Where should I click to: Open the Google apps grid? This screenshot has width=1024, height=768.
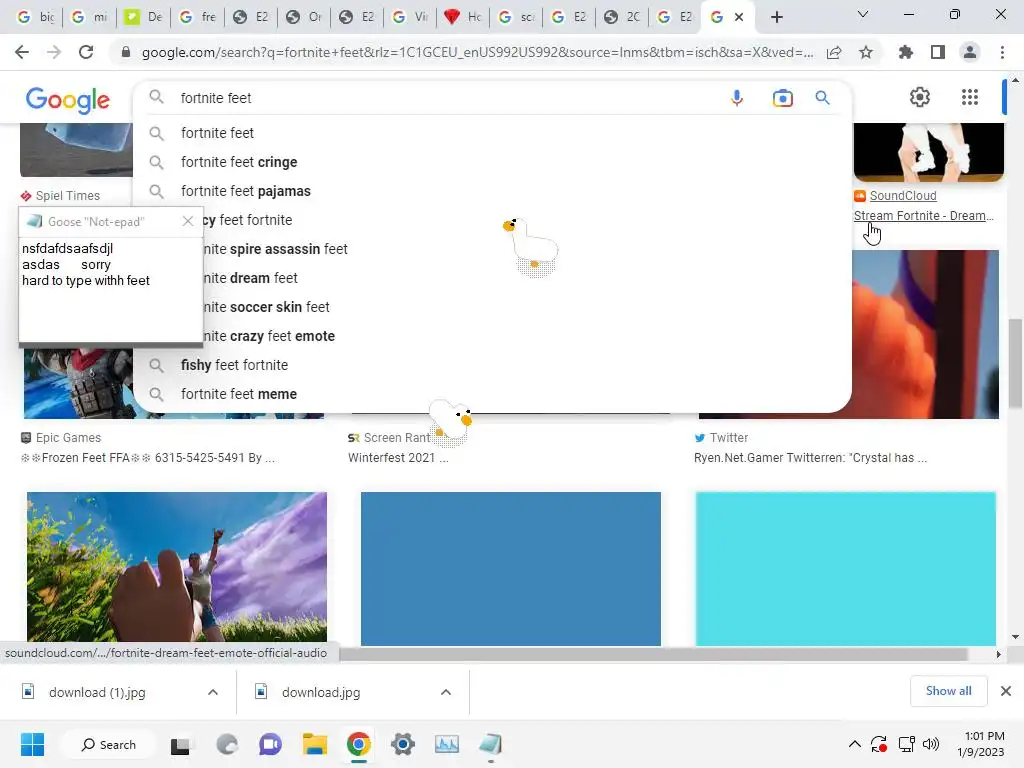pos(970,97)
